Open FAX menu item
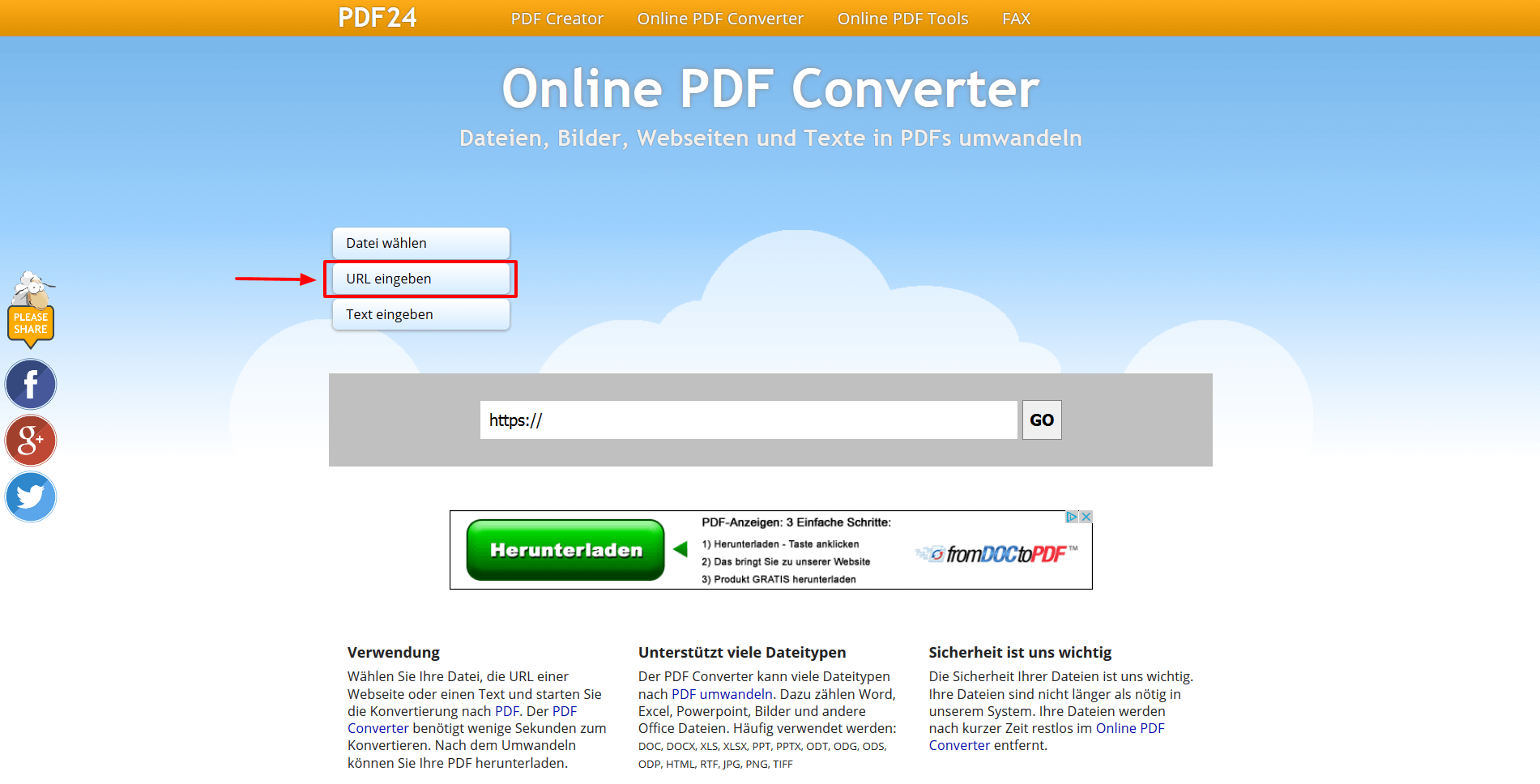1540x784 pixels. 1016,19
